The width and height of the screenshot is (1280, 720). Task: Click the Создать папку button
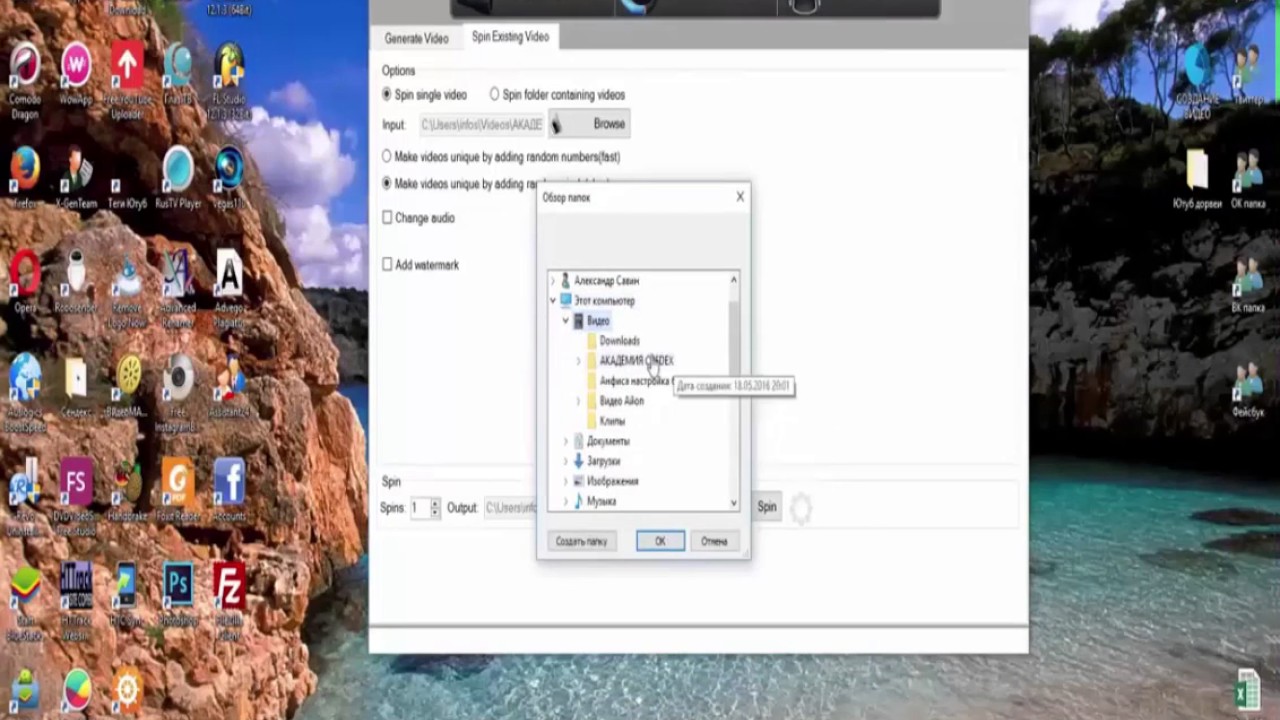coord(581,541)
